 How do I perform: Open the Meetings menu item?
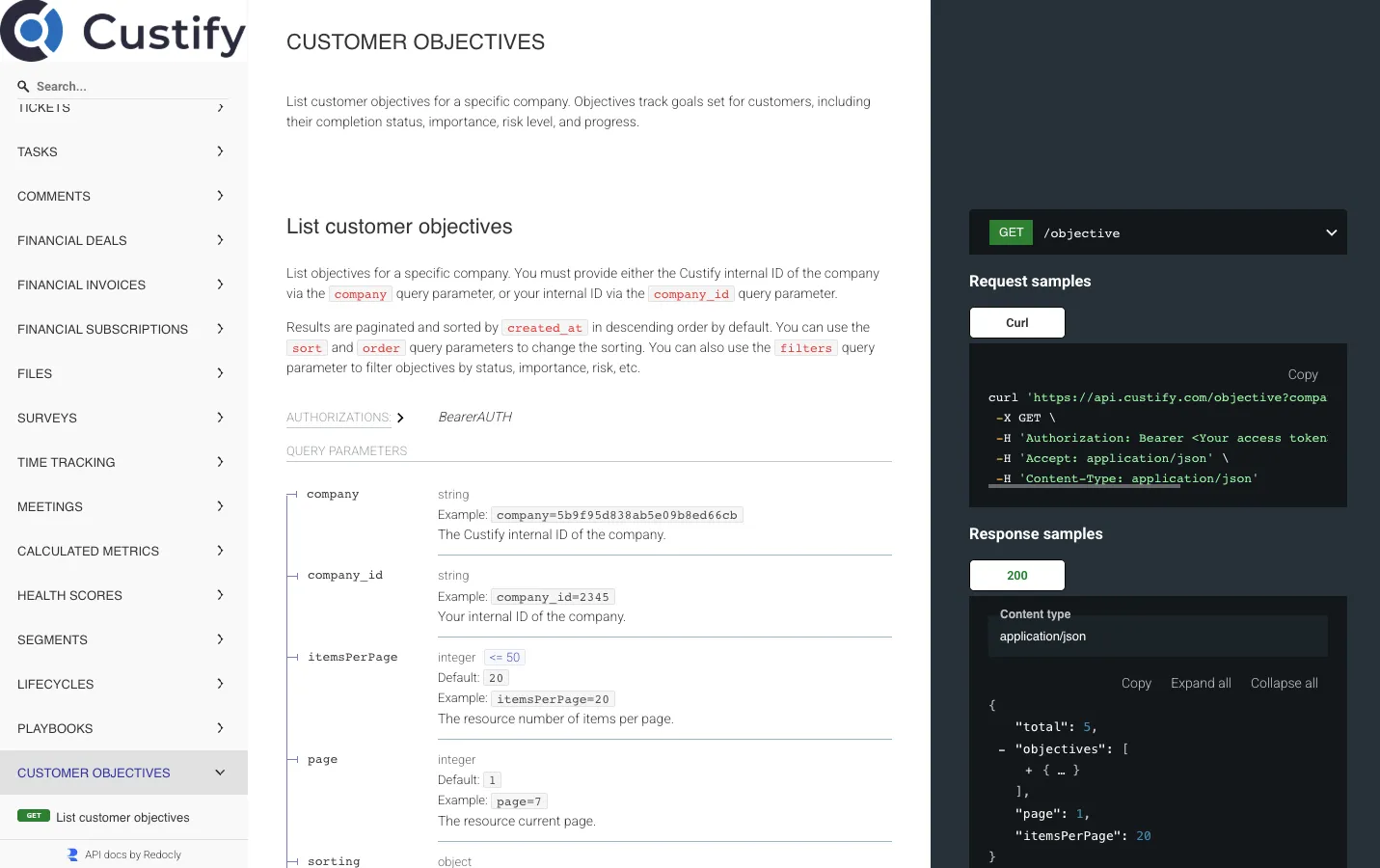pos(123,506)
